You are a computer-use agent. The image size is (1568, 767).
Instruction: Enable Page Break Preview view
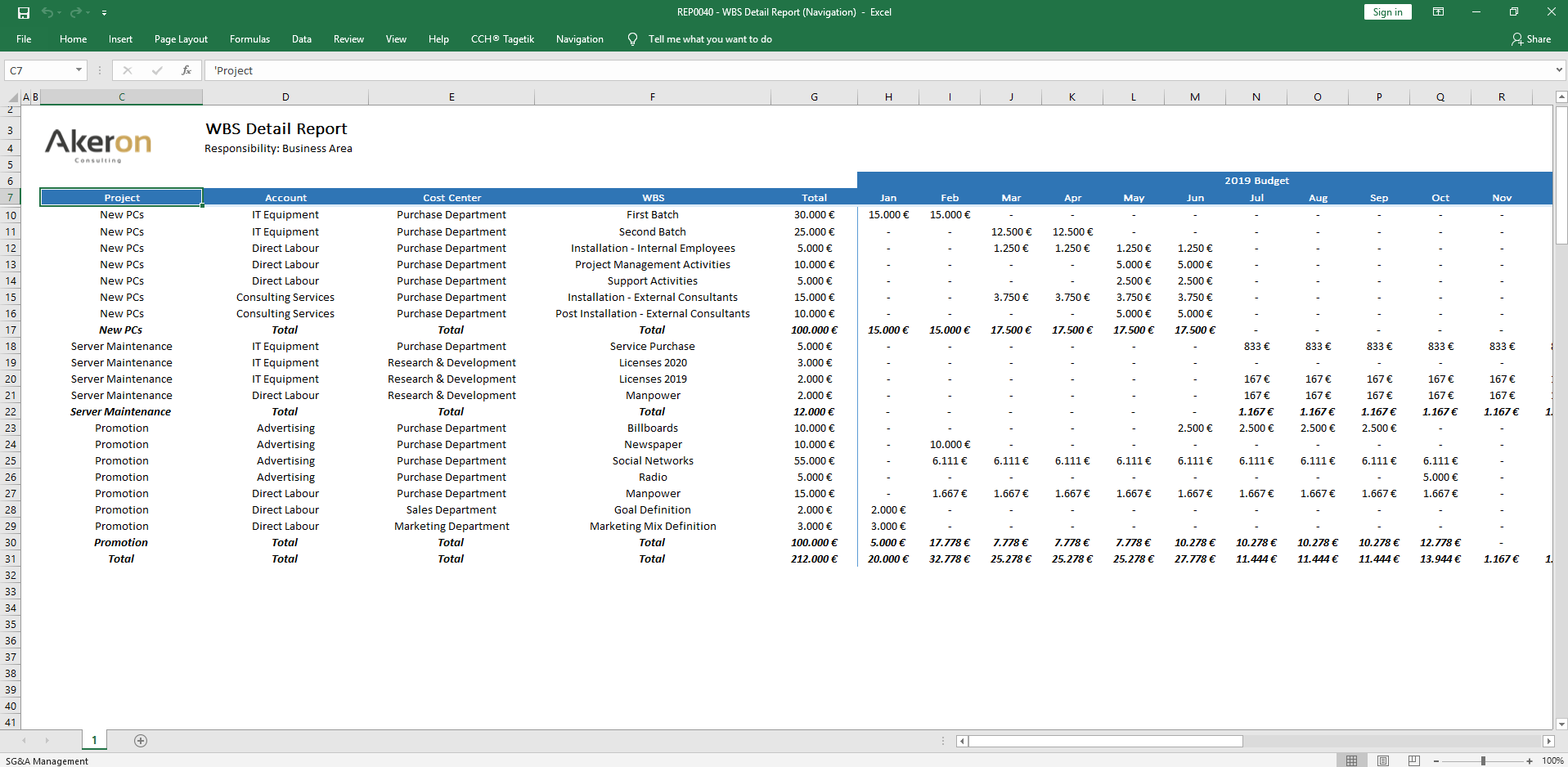tap(1414, 760)
